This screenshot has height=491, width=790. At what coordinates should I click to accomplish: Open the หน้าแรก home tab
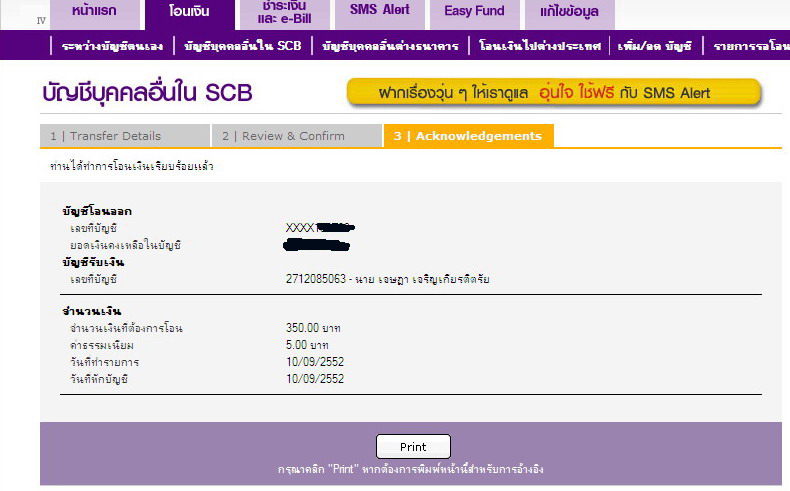[x=95, y=14]
